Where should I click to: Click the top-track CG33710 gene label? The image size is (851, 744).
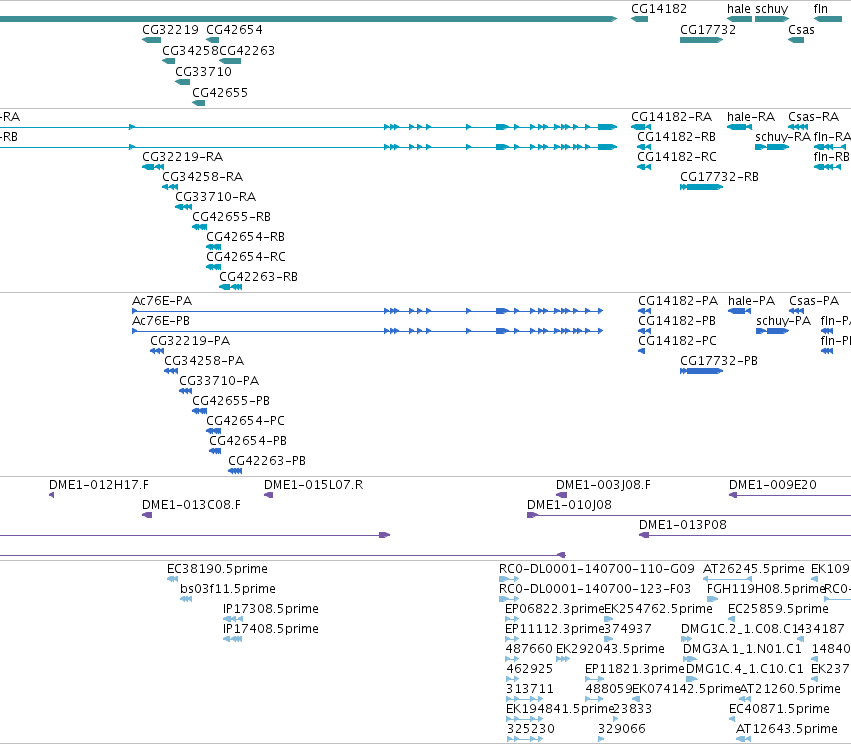point(203,72)
